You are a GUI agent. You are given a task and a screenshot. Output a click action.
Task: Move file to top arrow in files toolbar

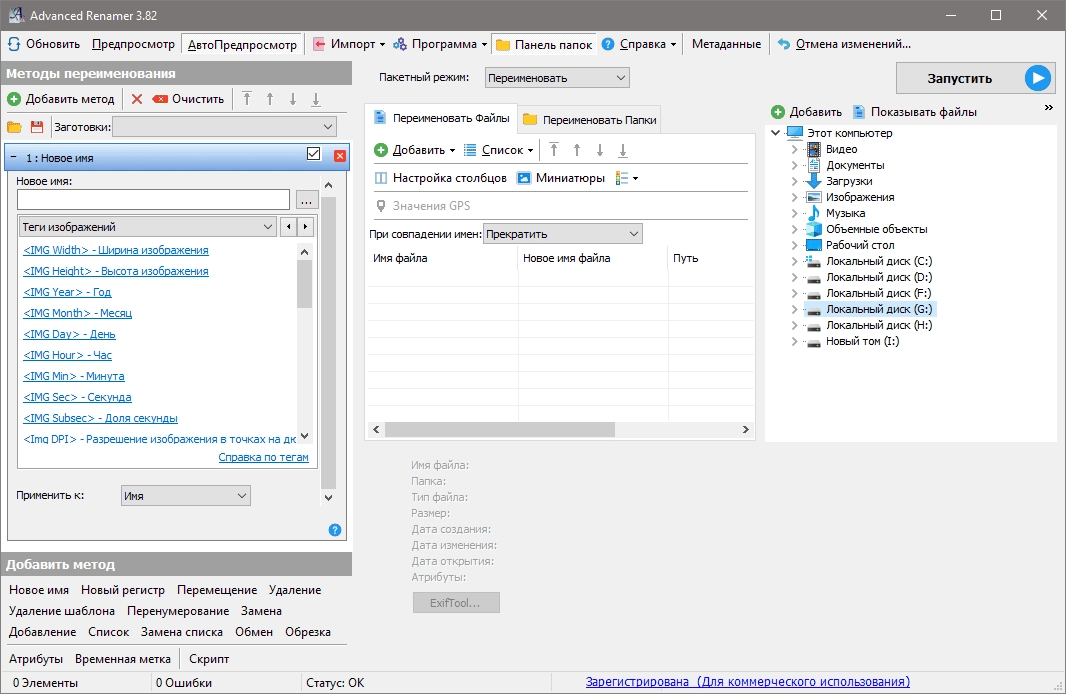click(x=554, y=150)
